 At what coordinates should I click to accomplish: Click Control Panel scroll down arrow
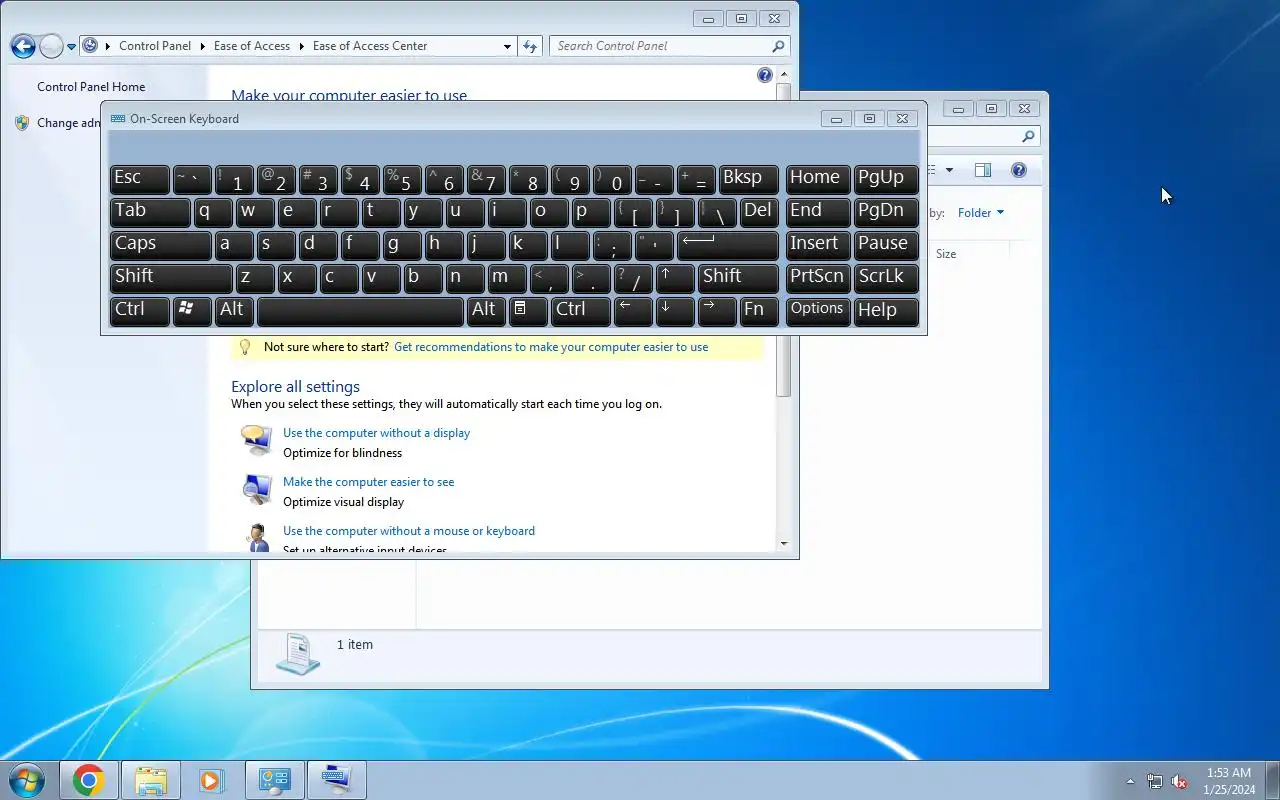pyautogui.click(x=784, y=544)
